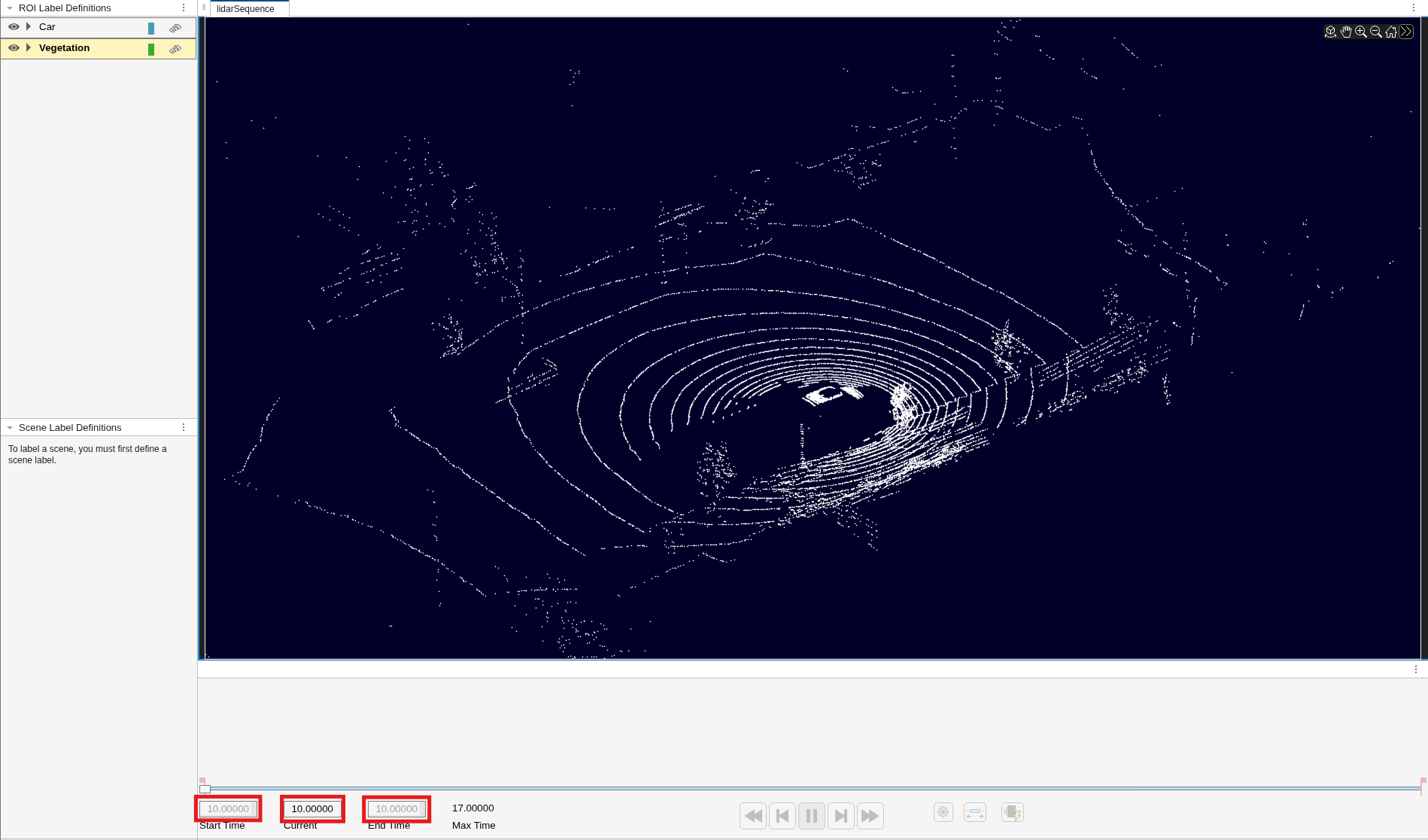
Task: Step back to the previous frame
Action: (782, 816)
